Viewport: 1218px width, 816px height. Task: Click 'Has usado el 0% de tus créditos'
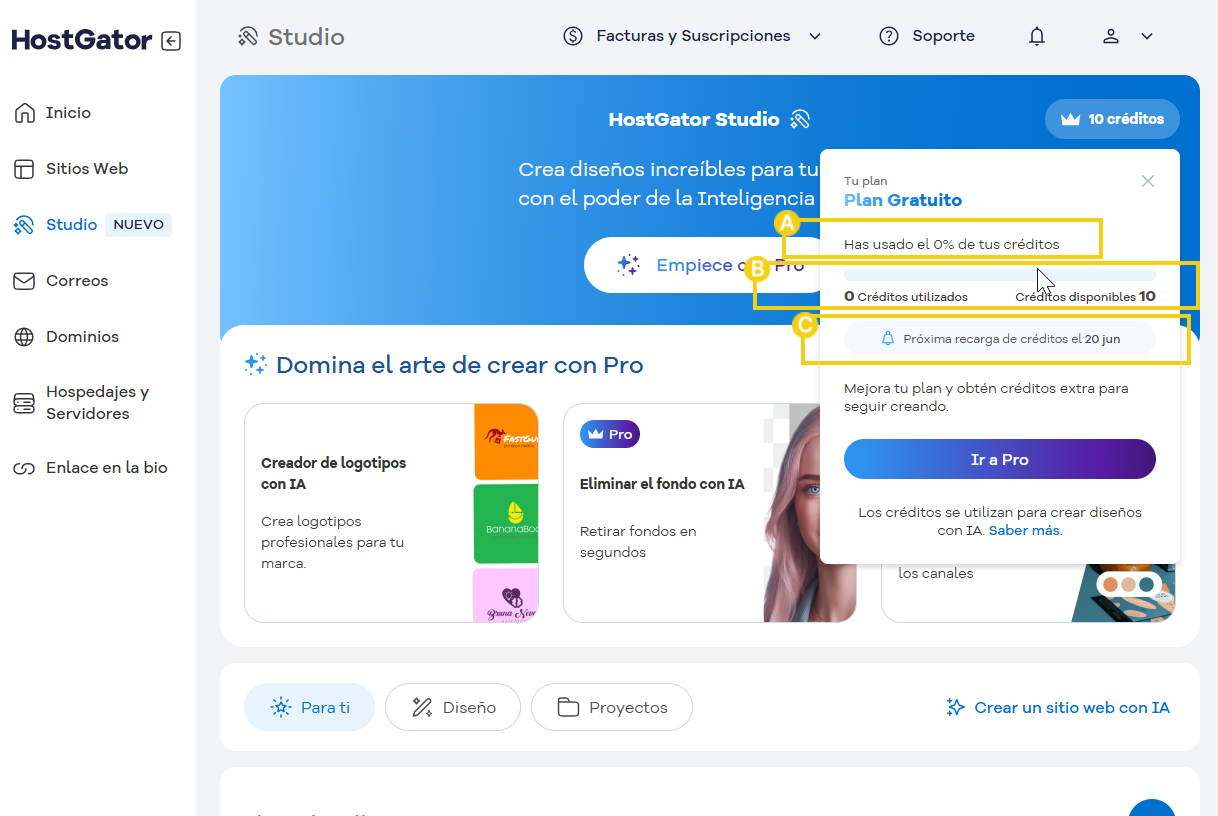[x=952, y=244]
